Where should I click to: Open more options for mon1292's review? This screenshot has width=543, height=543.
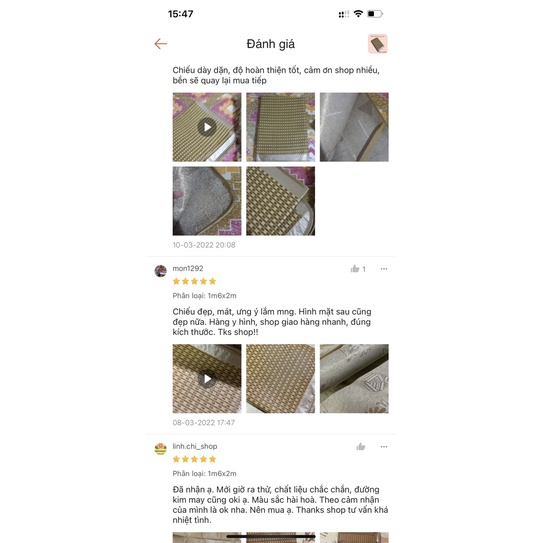click(x=384, y=269)
